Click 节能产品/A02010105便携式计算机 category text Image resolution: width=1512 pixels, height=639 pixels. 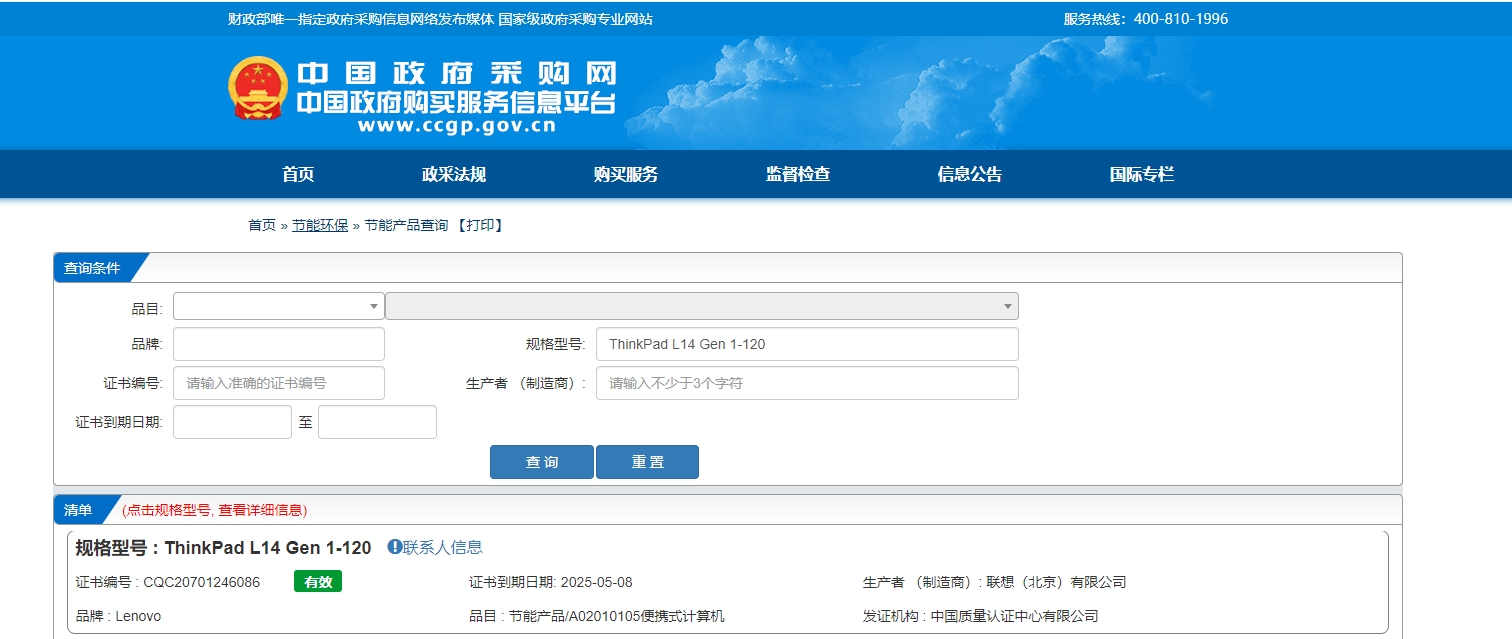click(617, 616)
